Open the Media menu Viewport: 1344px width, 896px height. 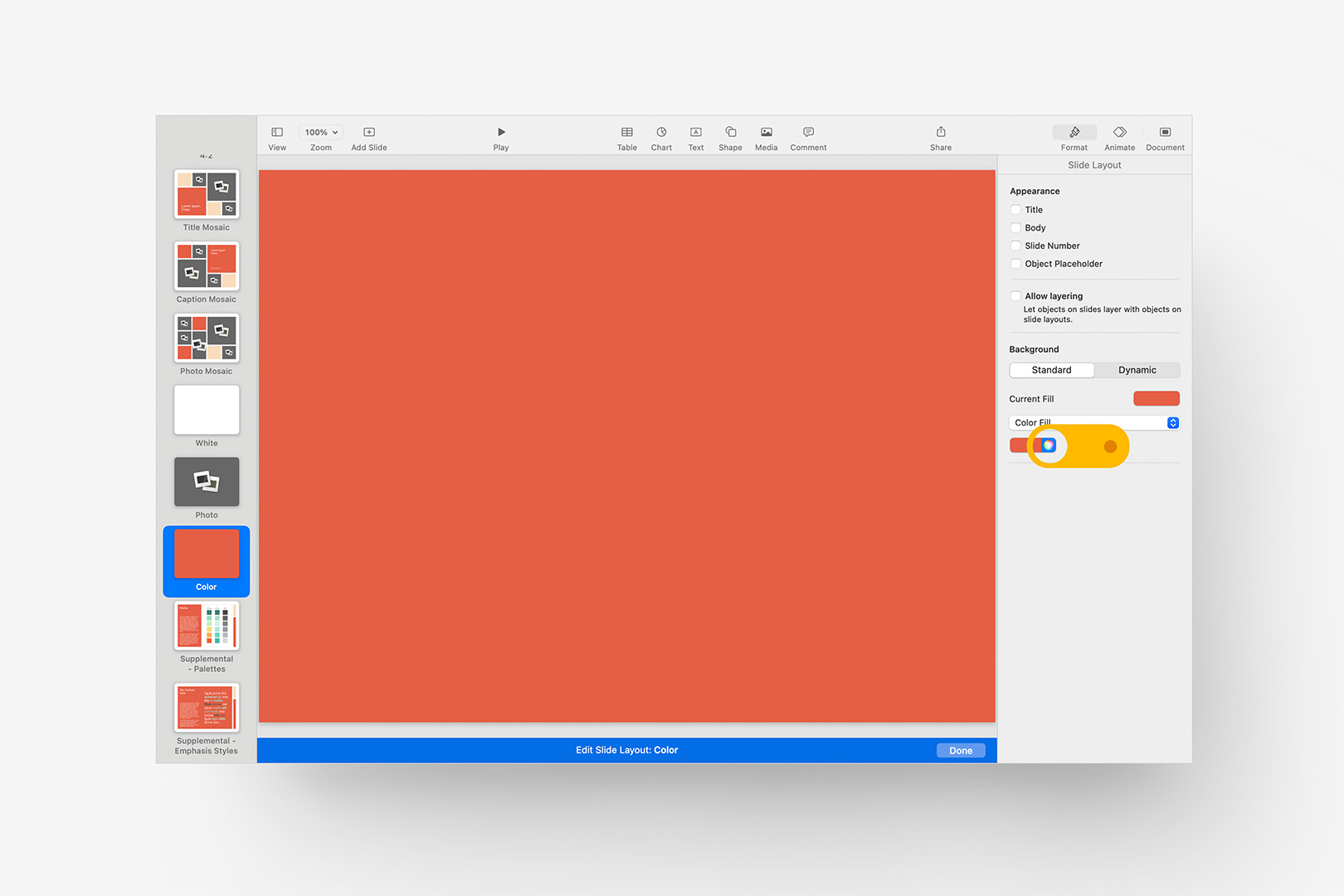[767, 138]
